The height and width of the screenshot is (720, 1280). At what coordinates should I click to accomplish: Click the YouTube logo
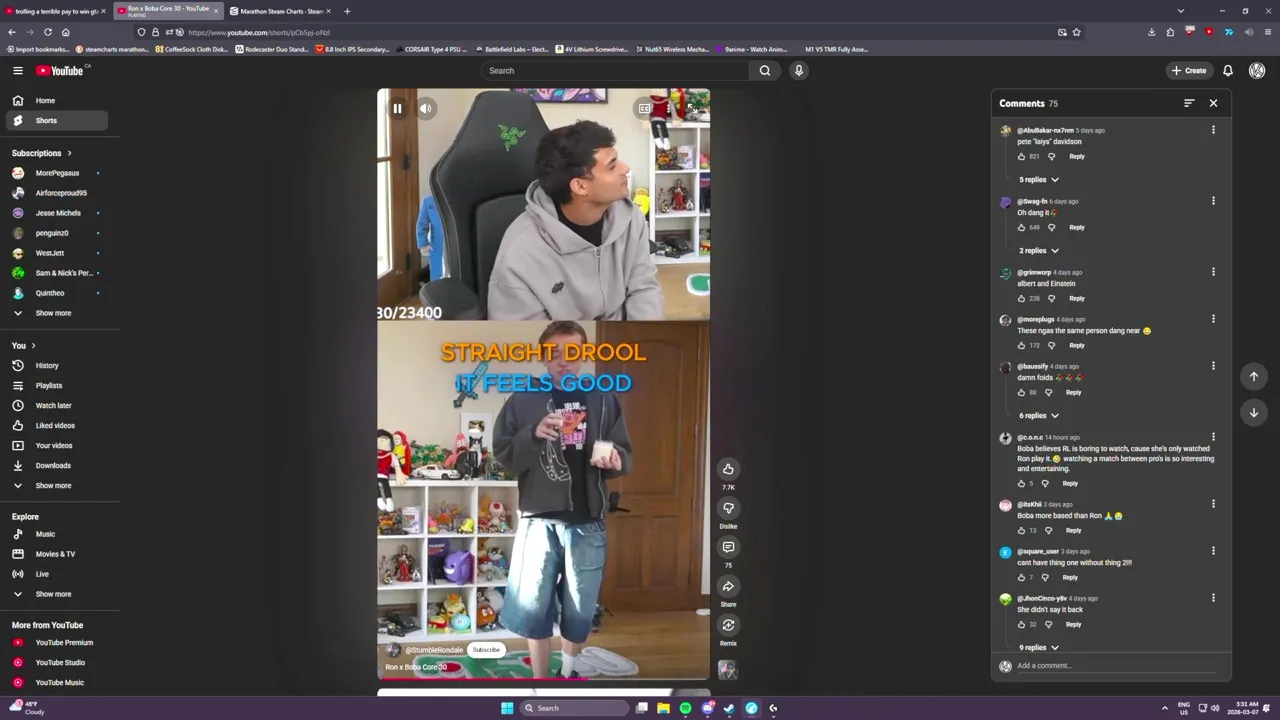(x=60, y=70)
